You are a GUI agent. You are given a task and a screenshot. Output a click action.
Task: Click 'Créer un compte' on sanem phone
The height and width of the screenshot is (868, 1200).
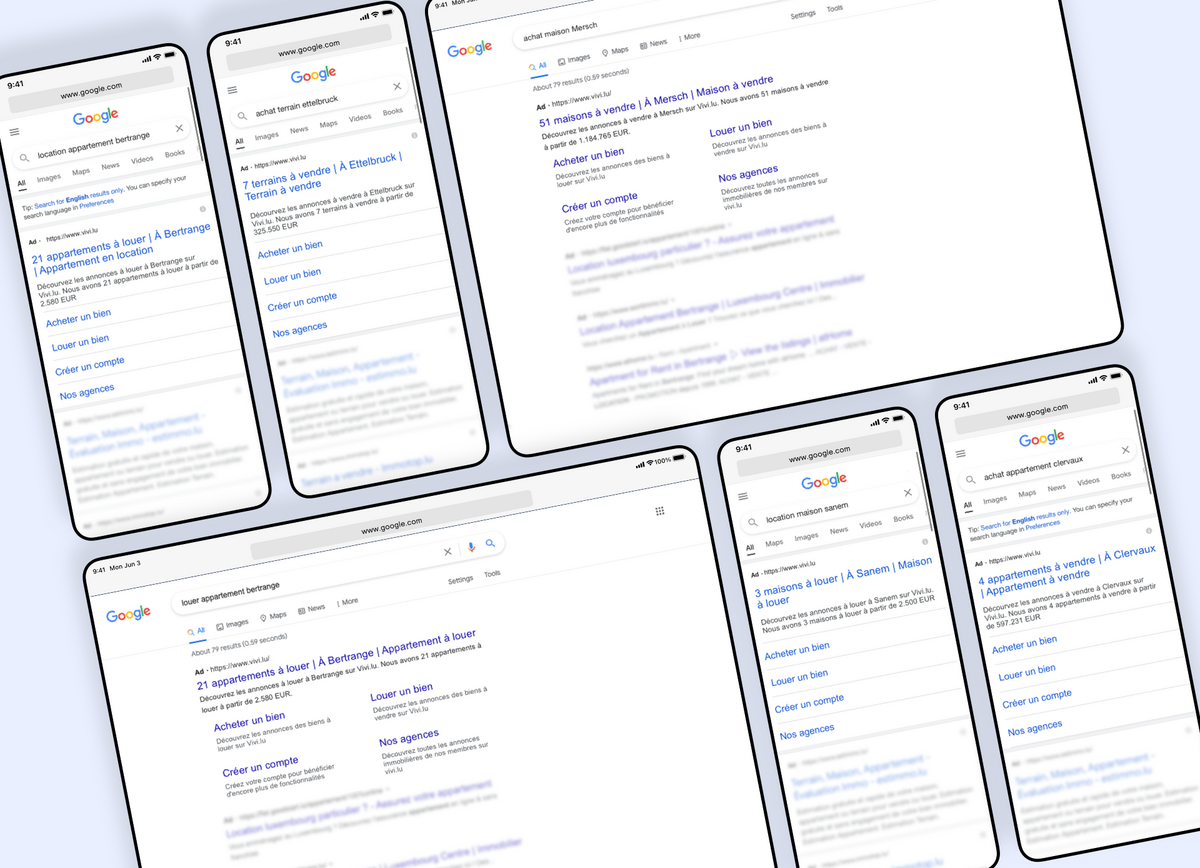(x=810, y=704)
